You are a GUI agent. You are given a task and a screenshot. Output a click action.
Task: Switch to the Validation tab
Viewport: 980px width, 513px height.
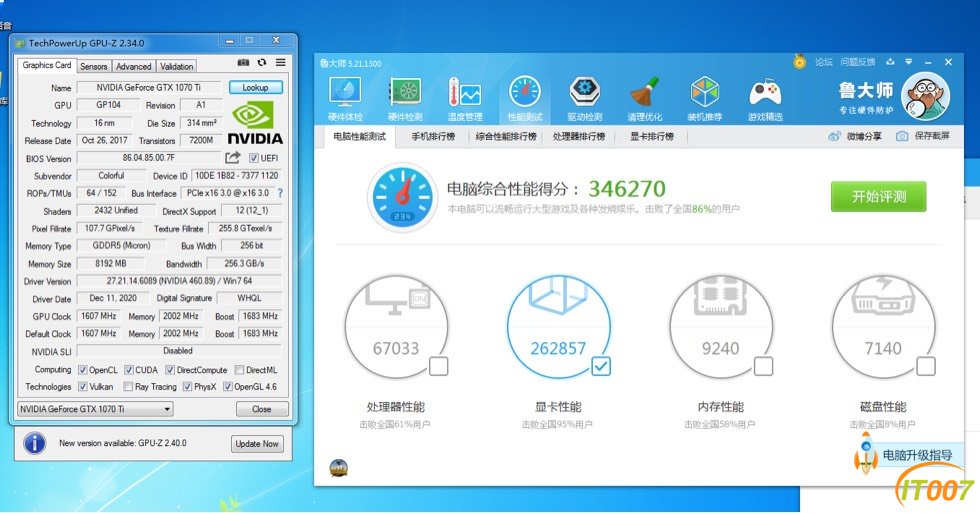[x=176, y=66]
